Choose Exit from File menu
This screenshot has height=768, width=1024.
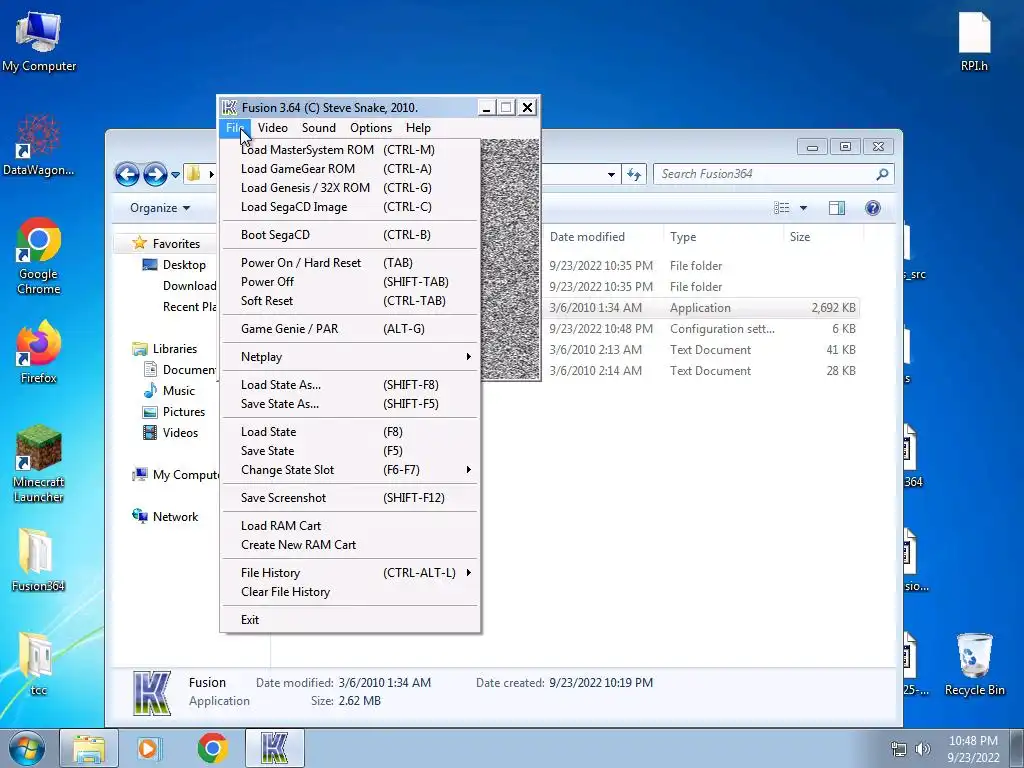[x=351, y=620]
